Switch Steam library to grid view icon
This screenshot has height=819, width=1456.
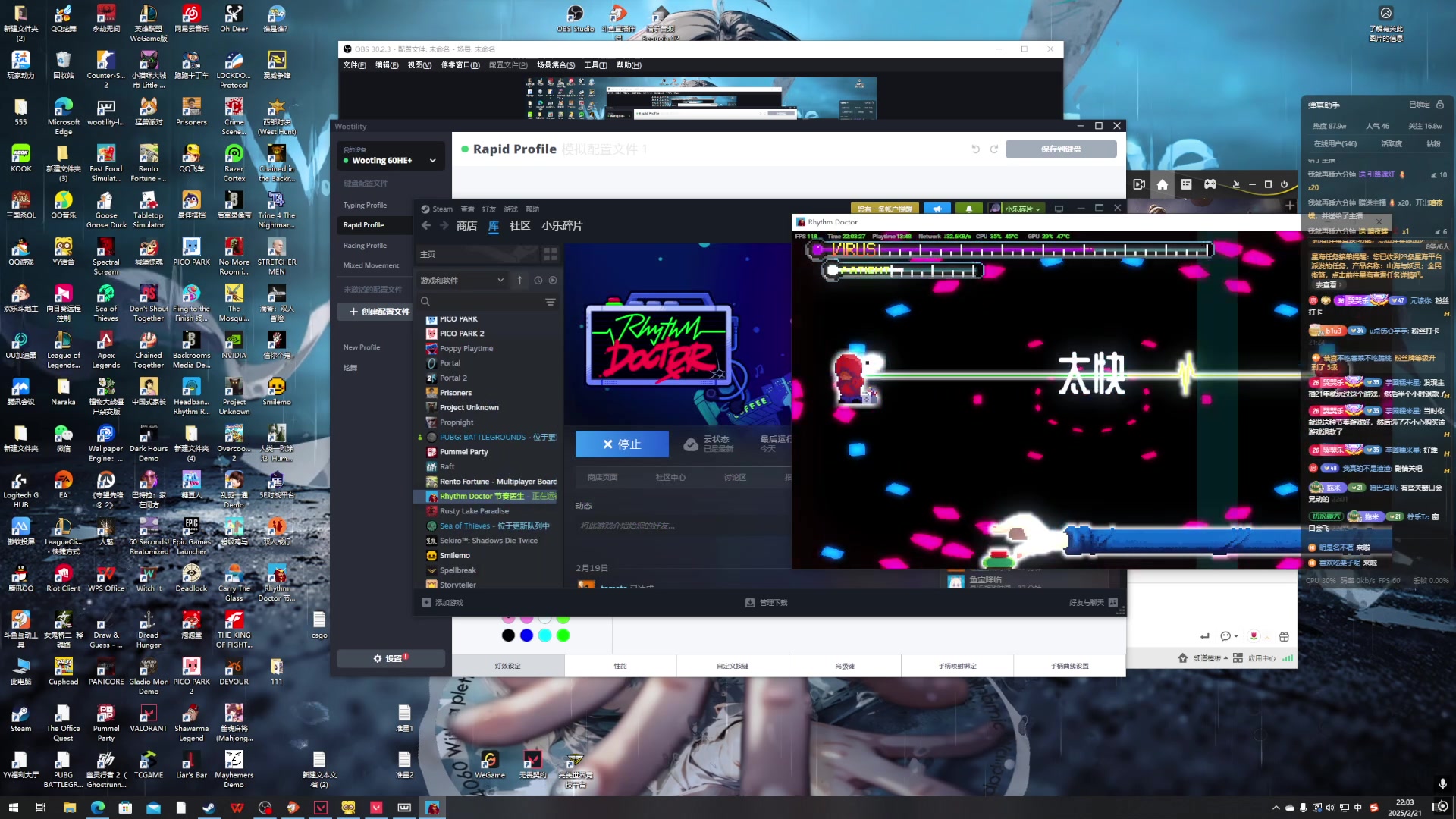(x=551, y=254)
